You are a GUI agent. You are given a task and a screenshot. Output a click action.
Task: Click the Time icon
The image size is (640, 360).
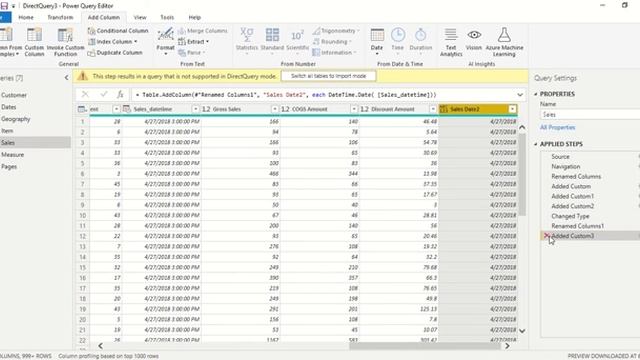coord(398,40)
